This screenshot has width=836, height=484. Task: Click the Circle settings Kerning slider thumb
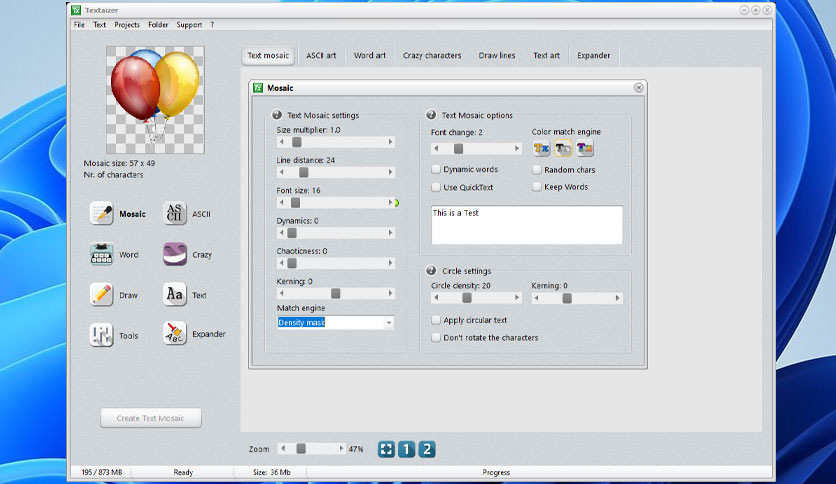[x=567, y=298]
